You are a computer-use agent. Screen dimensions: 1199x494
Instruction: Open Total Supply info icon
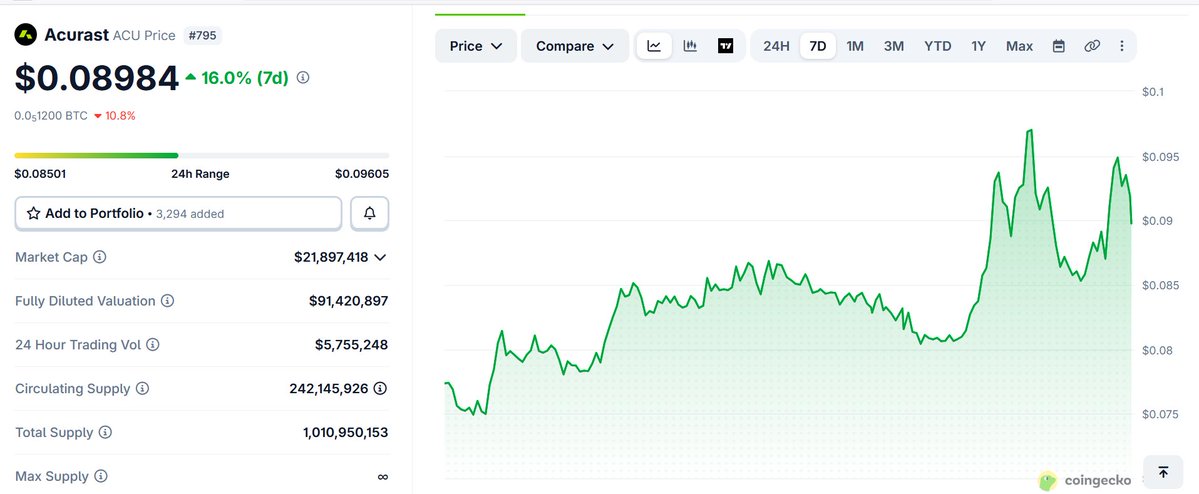tap(106, 432)
